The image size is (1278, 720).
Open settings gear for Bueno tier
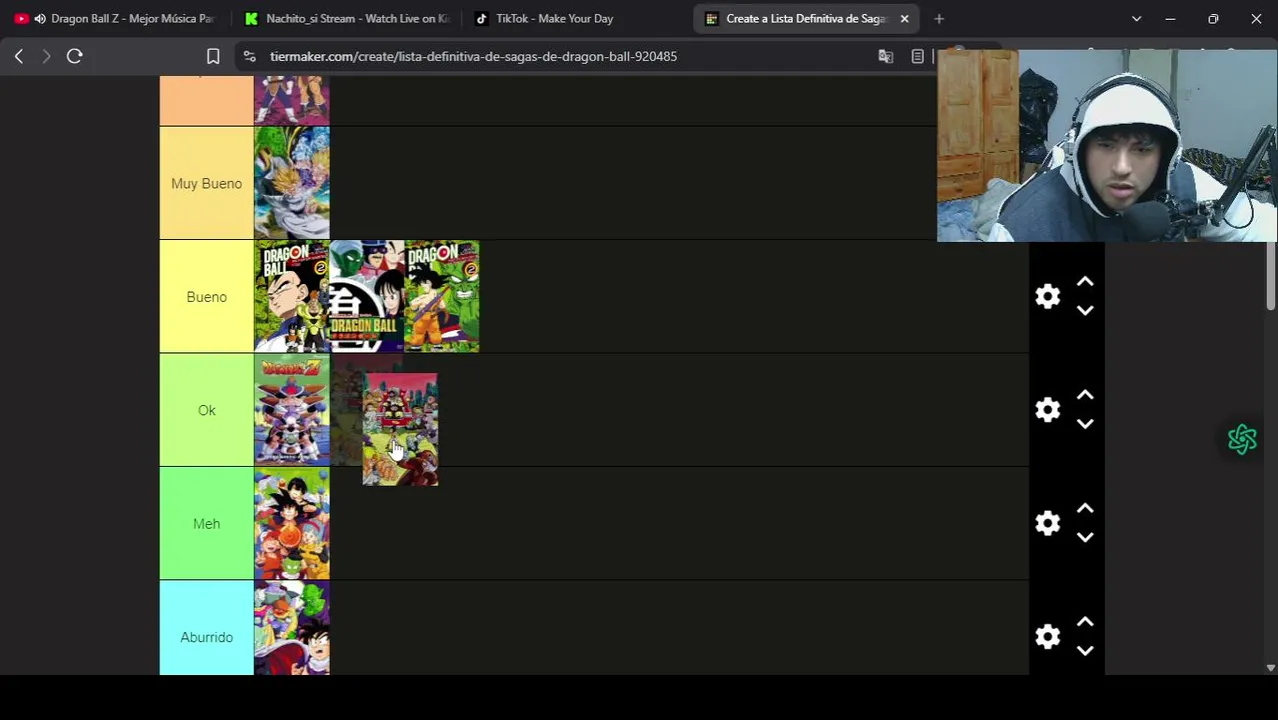tap(1047, 297)
